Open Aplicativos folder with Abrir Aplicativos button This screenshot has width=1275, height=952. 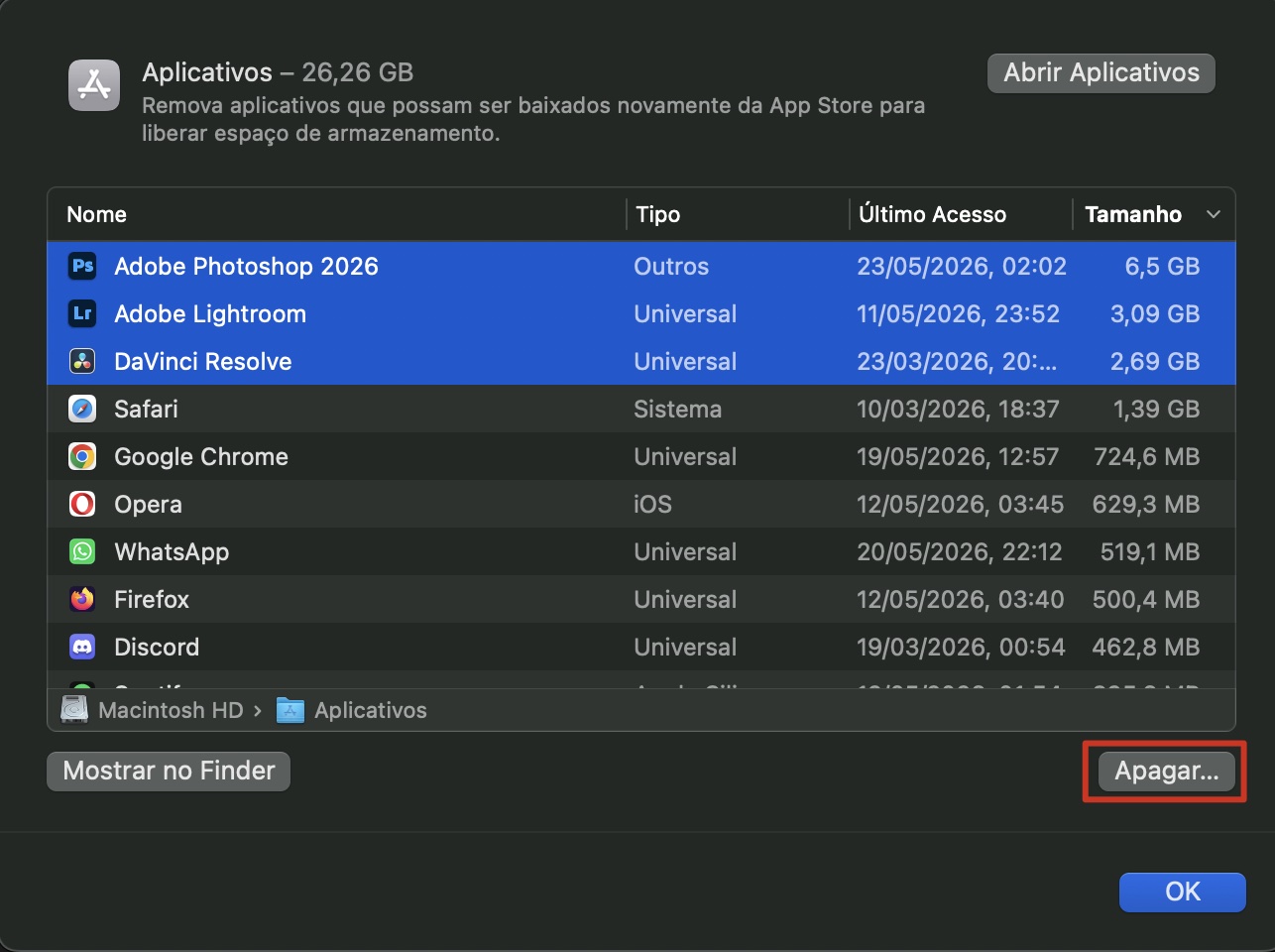coord(1101,73)
